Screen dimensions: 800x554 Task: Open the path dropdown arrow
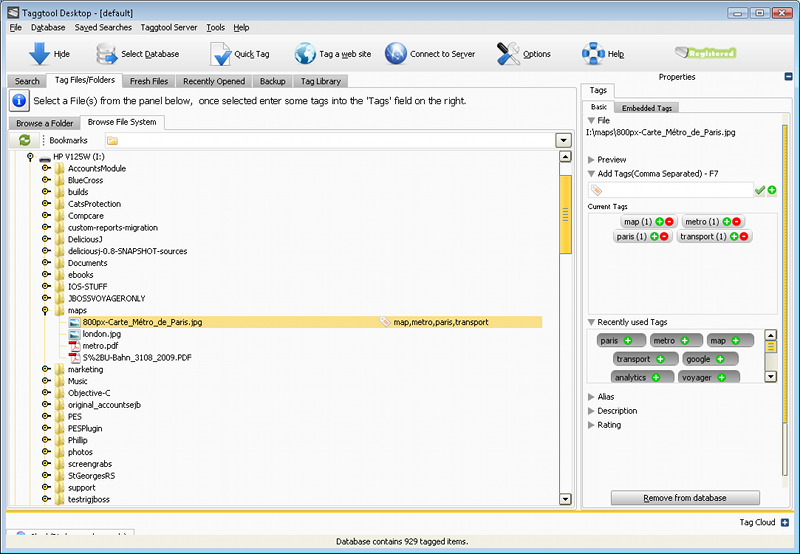[563, 140]
